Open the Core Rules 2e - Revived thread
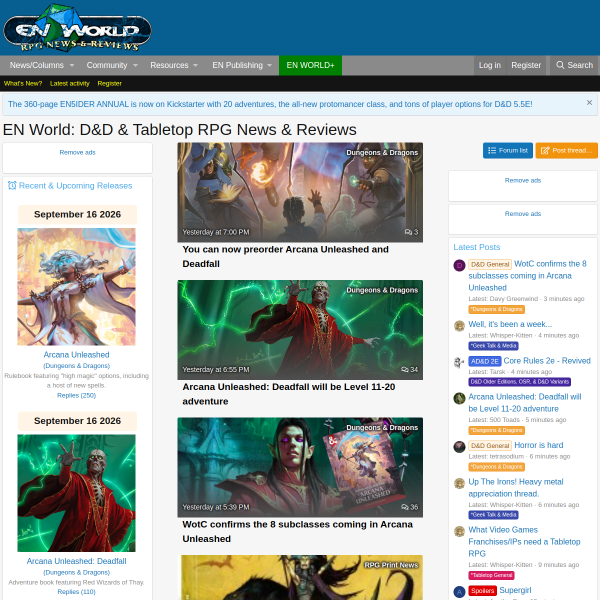Viewport: 600px width, 600px height. point(547,361)
